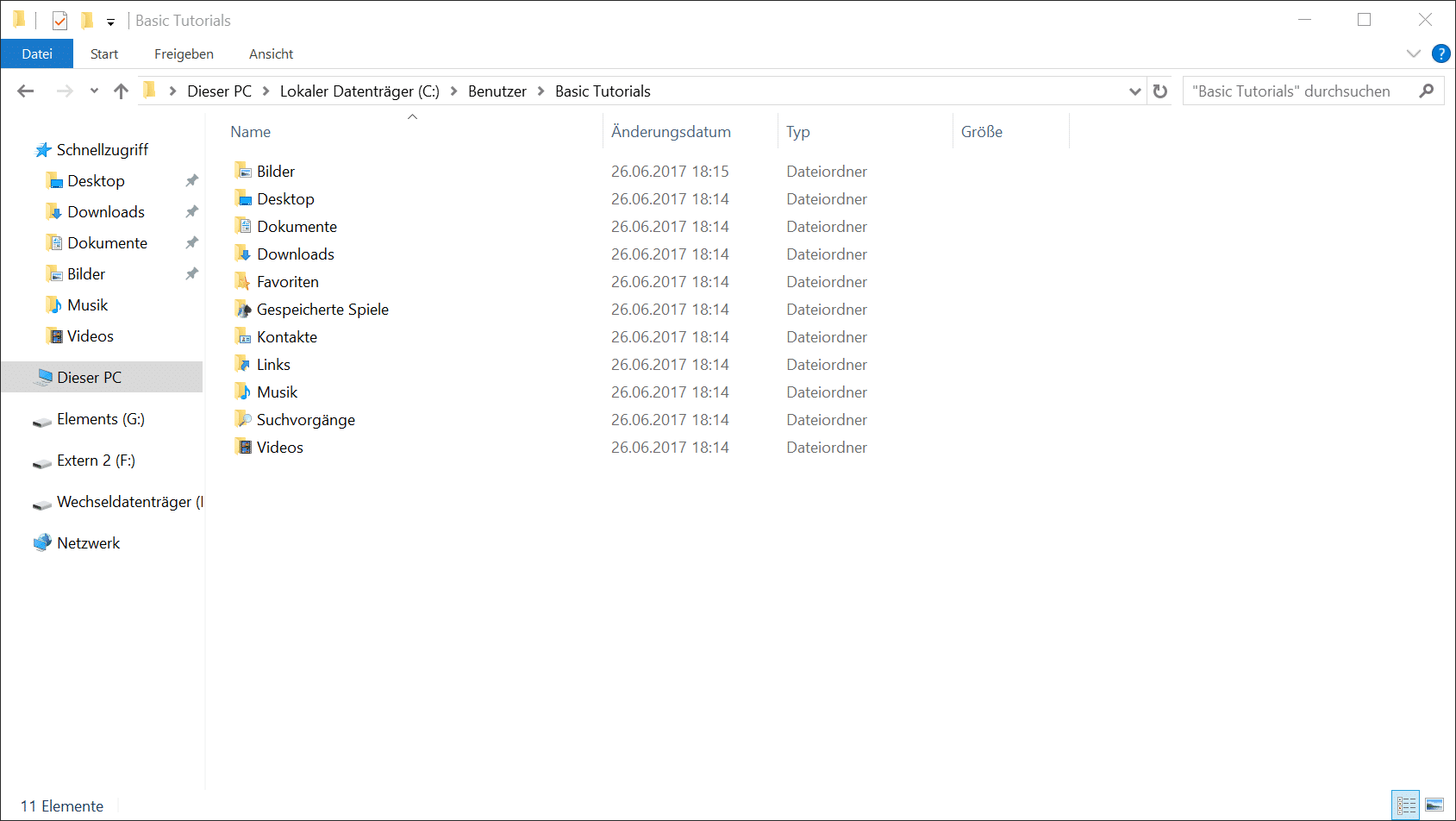Click the Forward navigation arrow
Image resolution: width=1456 pixels, height=821 pixels.
(x=65, y=91)
